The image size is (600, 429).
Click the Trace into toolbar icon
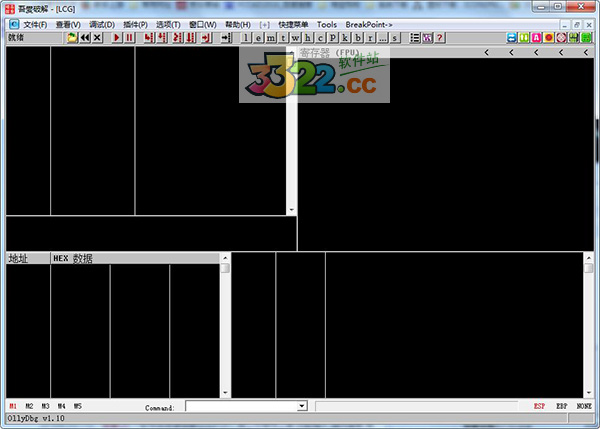click(178, 38)
